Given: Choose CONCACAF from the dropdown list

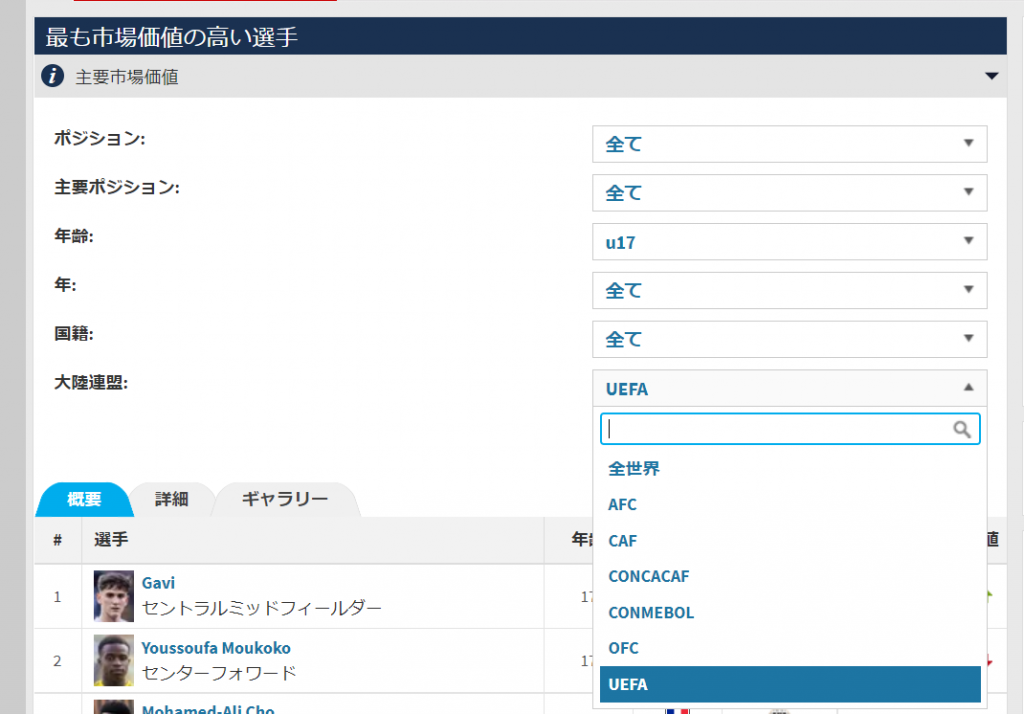Looking at the screenshot, I should point(648,577).
